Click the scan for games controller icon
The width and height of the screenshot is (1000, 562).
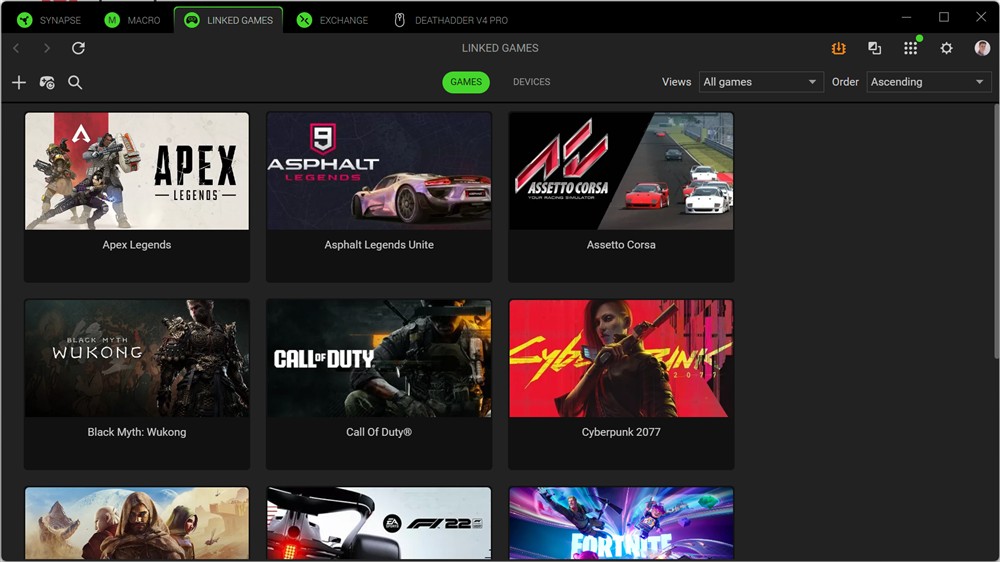pos(47,83)
